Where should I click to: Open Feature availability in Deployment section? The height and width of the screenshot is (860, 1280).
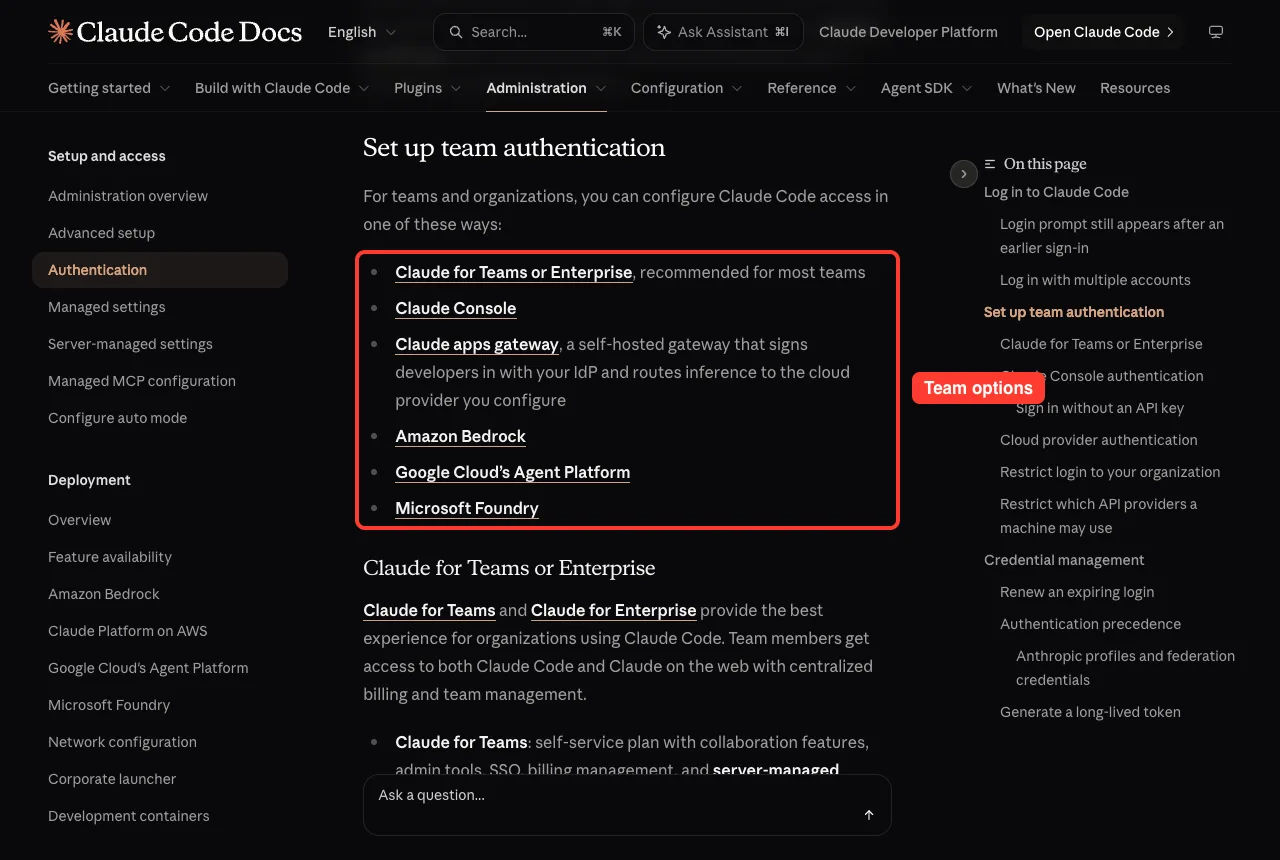[110, 557]
